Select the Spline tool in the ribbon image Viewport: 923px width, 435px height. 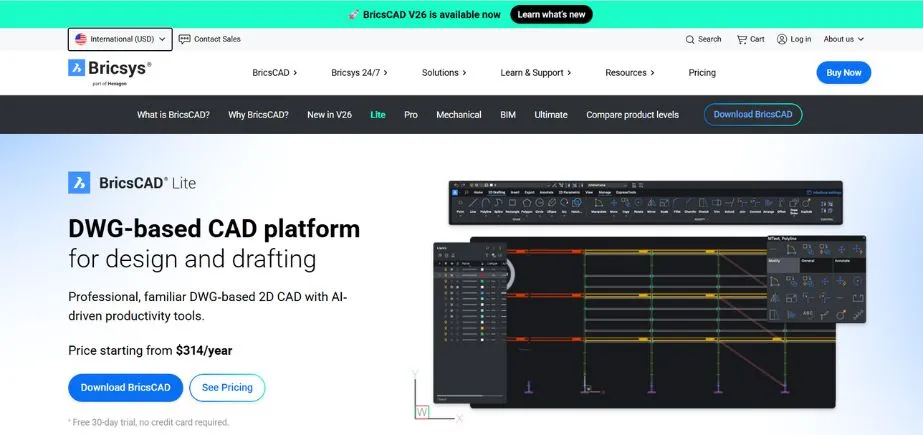coord(499,205)
